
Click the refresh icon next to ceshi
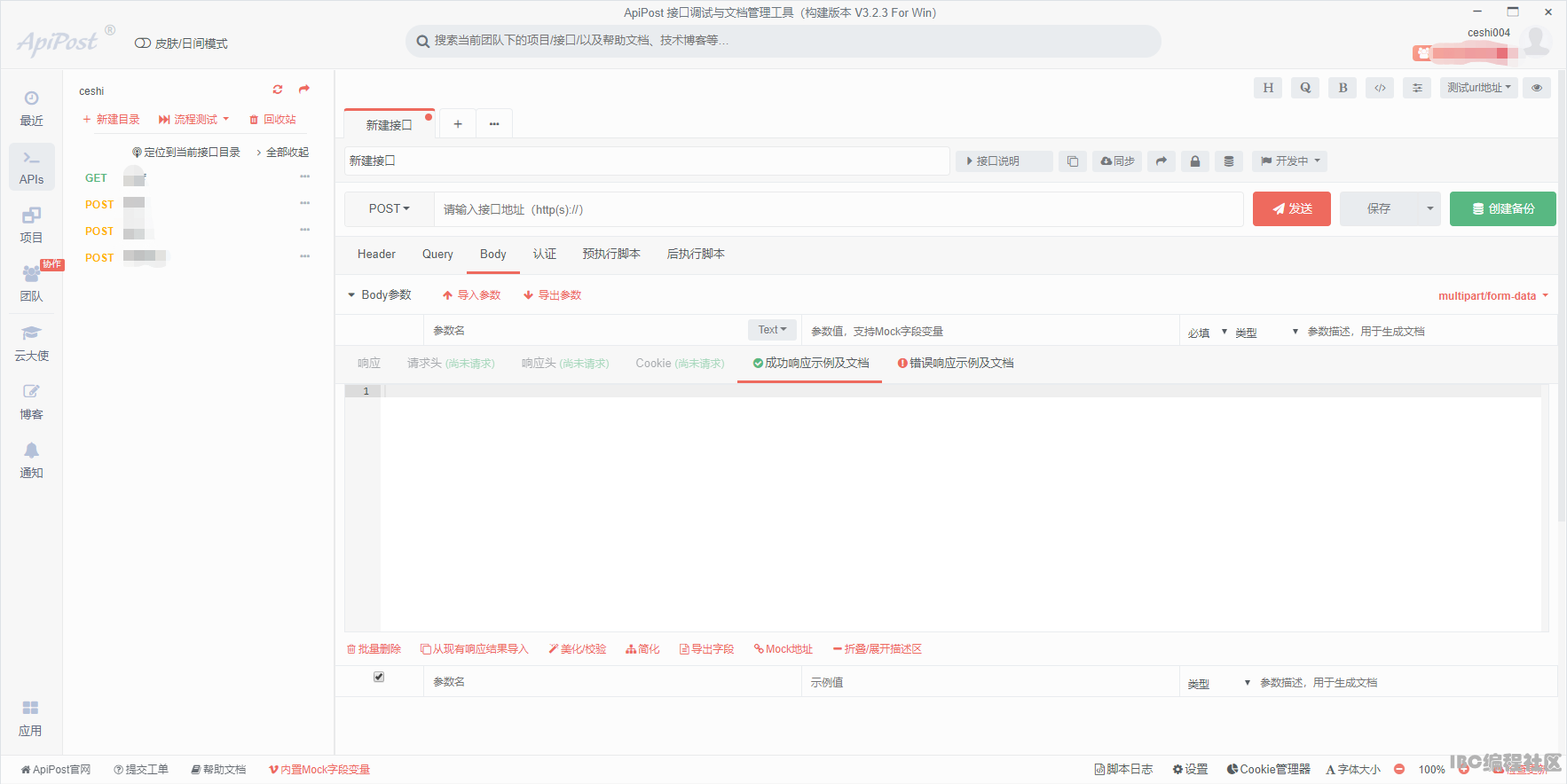(278, 90)
